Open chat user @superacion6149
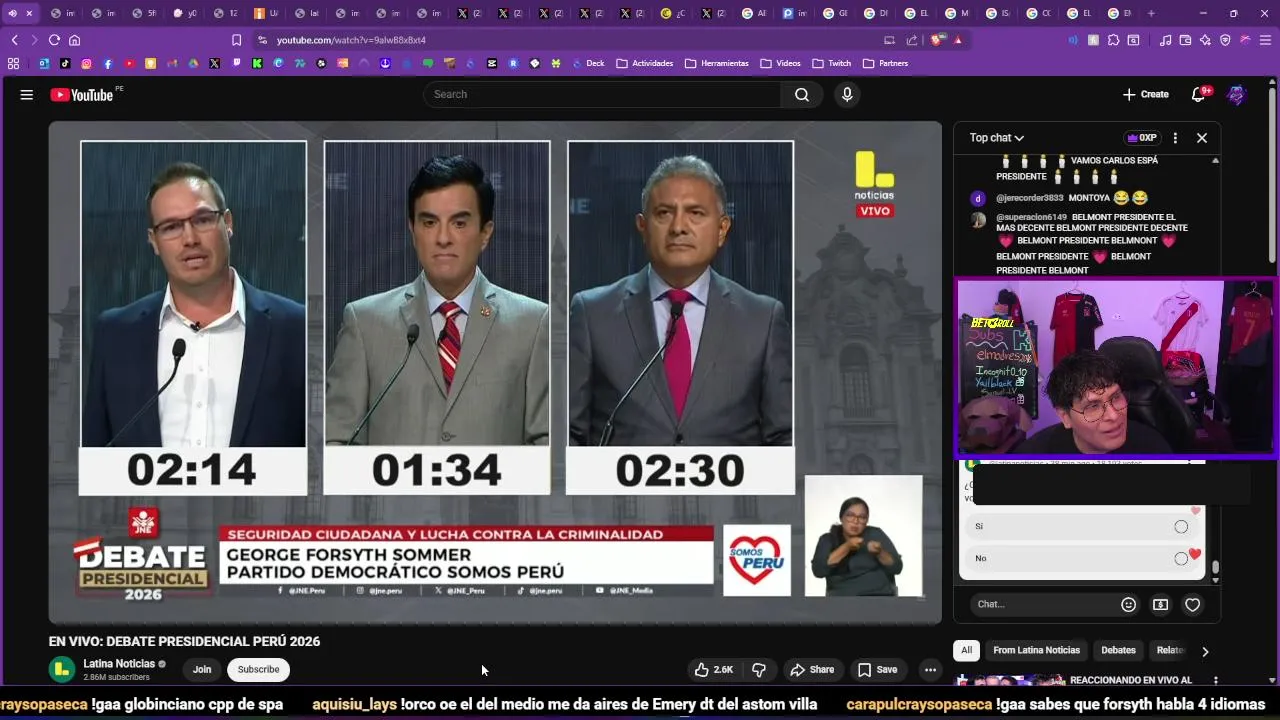1280x720 pixels. click(1031, 217)
